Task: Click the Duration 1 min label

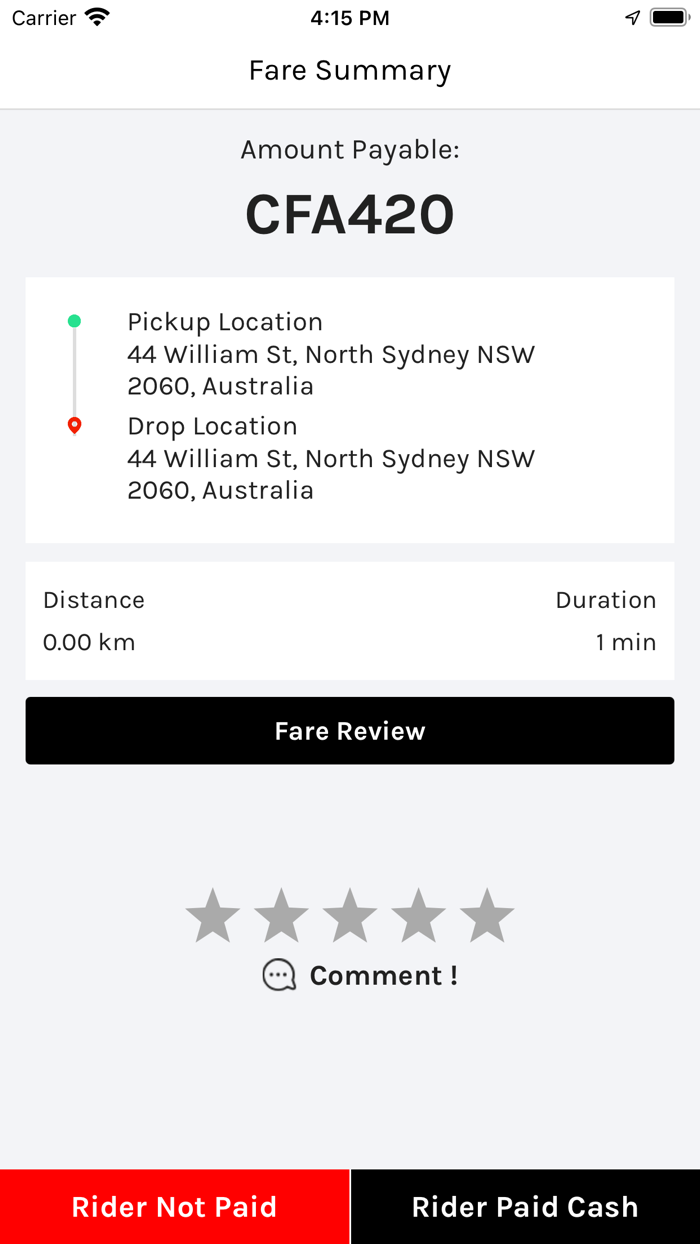Action: [627, 642]
